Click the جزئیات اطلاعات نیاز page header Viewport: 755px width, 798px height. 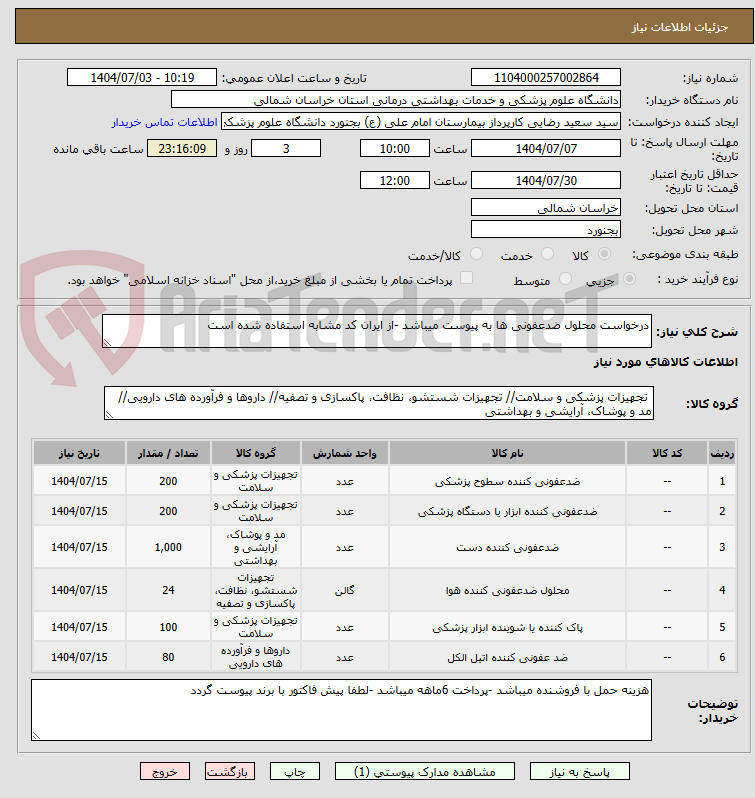pyautogui.click(x=385, y=26)
